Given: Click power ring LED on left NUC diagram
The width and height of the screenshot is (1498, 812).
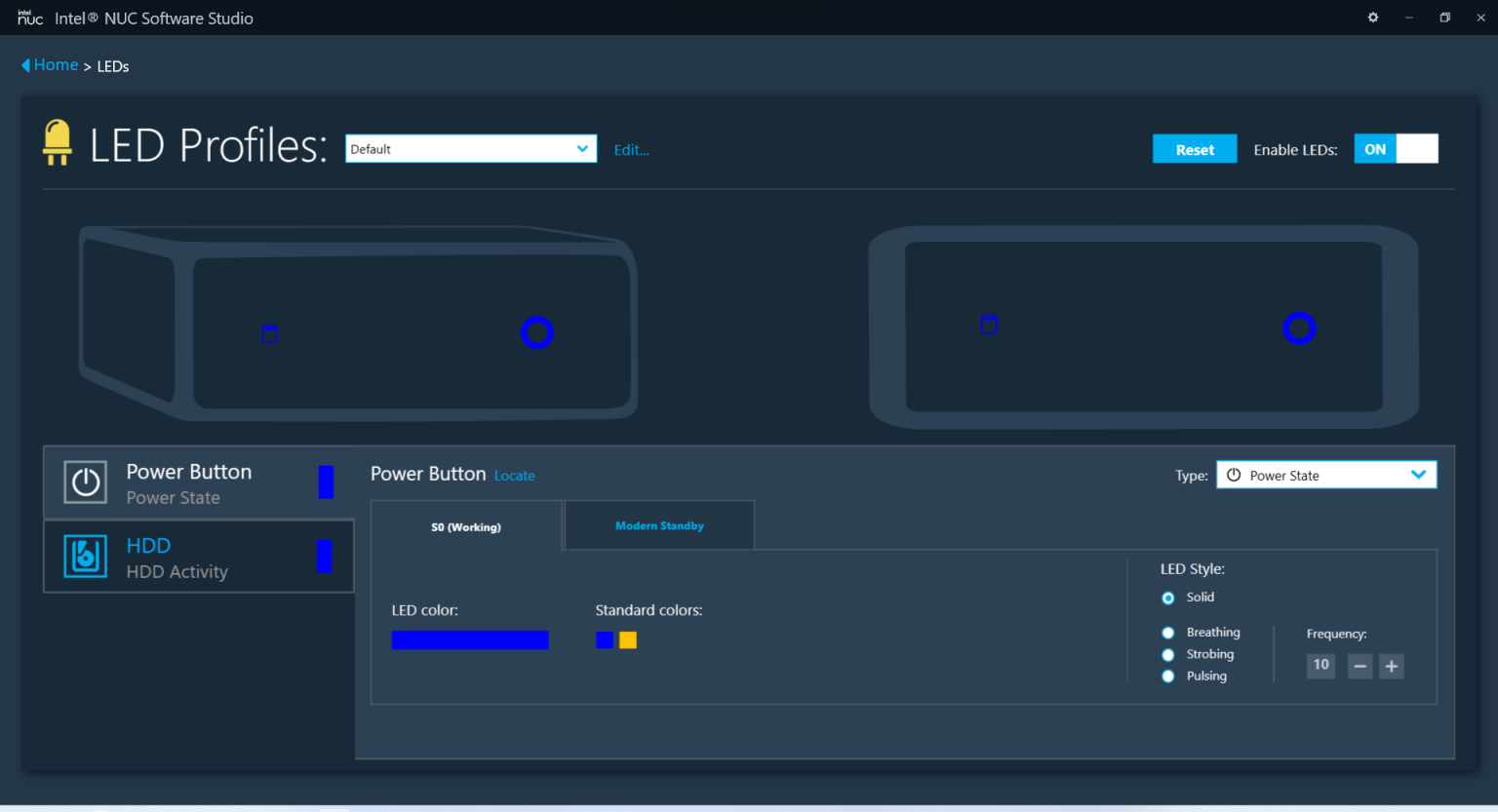Looking at the screenshot, I should tap(537, 333).
